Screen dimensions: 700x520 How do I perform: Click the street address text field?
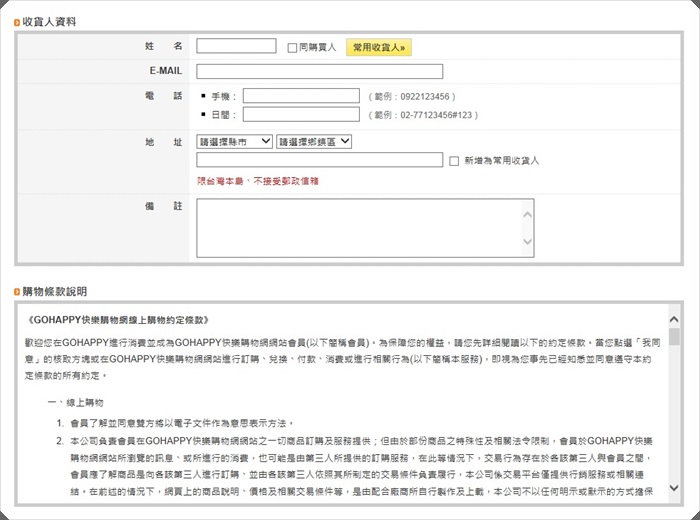(x=319, y=160)
